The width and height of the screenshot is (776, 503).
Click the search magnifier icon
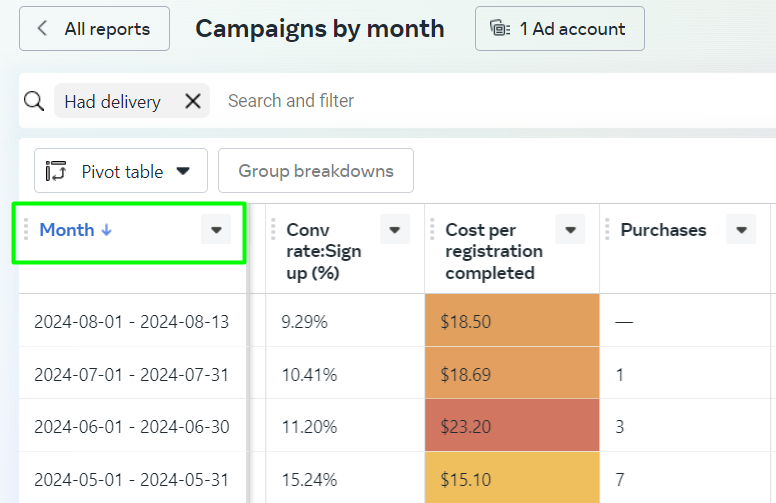pos(34,101)
